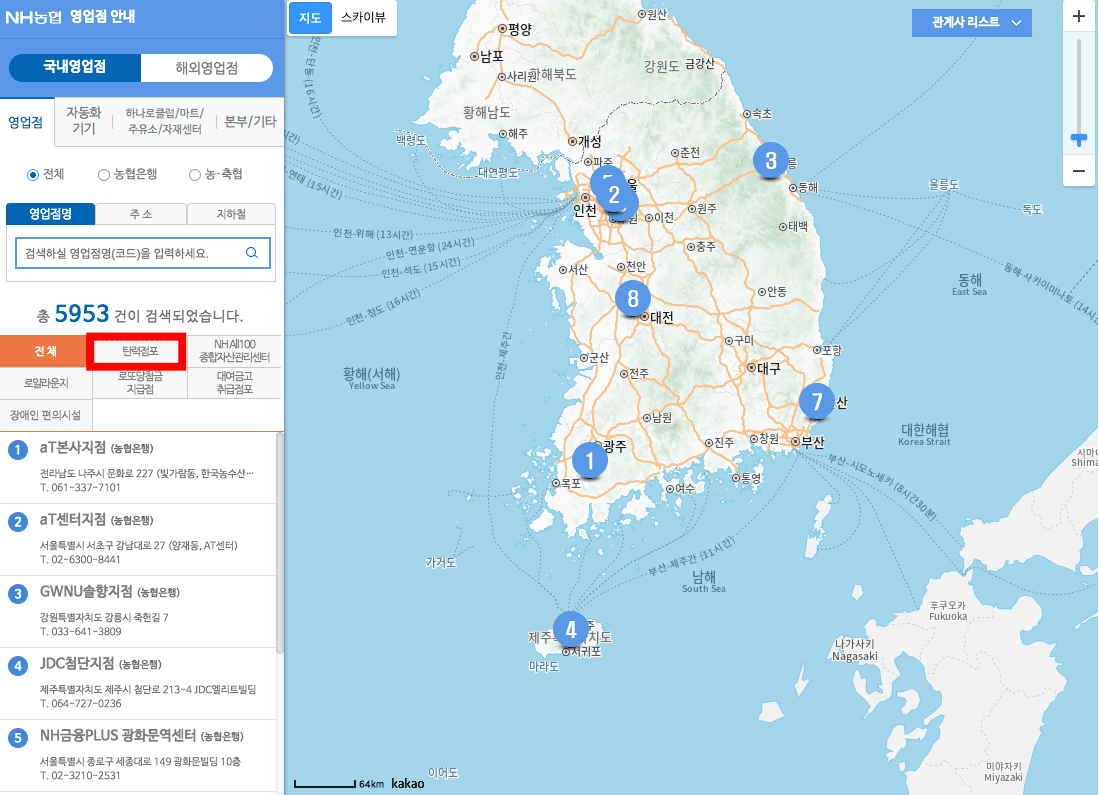1099x795 pixels.
Task: Select the 지하철 search tab
Action: [231, 214]
